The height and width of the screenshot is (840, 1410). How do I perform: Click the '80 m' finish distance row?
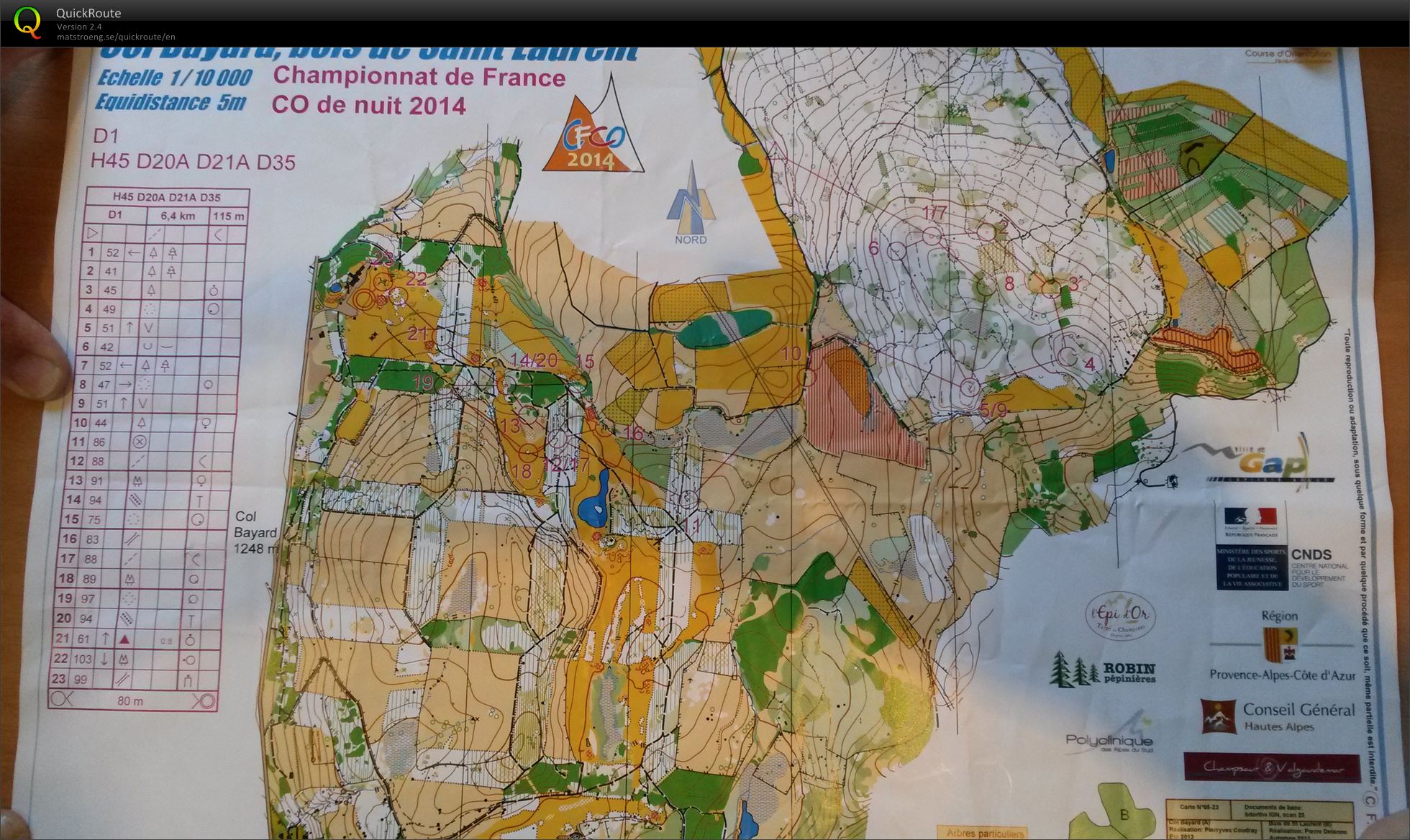click(x=132, y=700)
